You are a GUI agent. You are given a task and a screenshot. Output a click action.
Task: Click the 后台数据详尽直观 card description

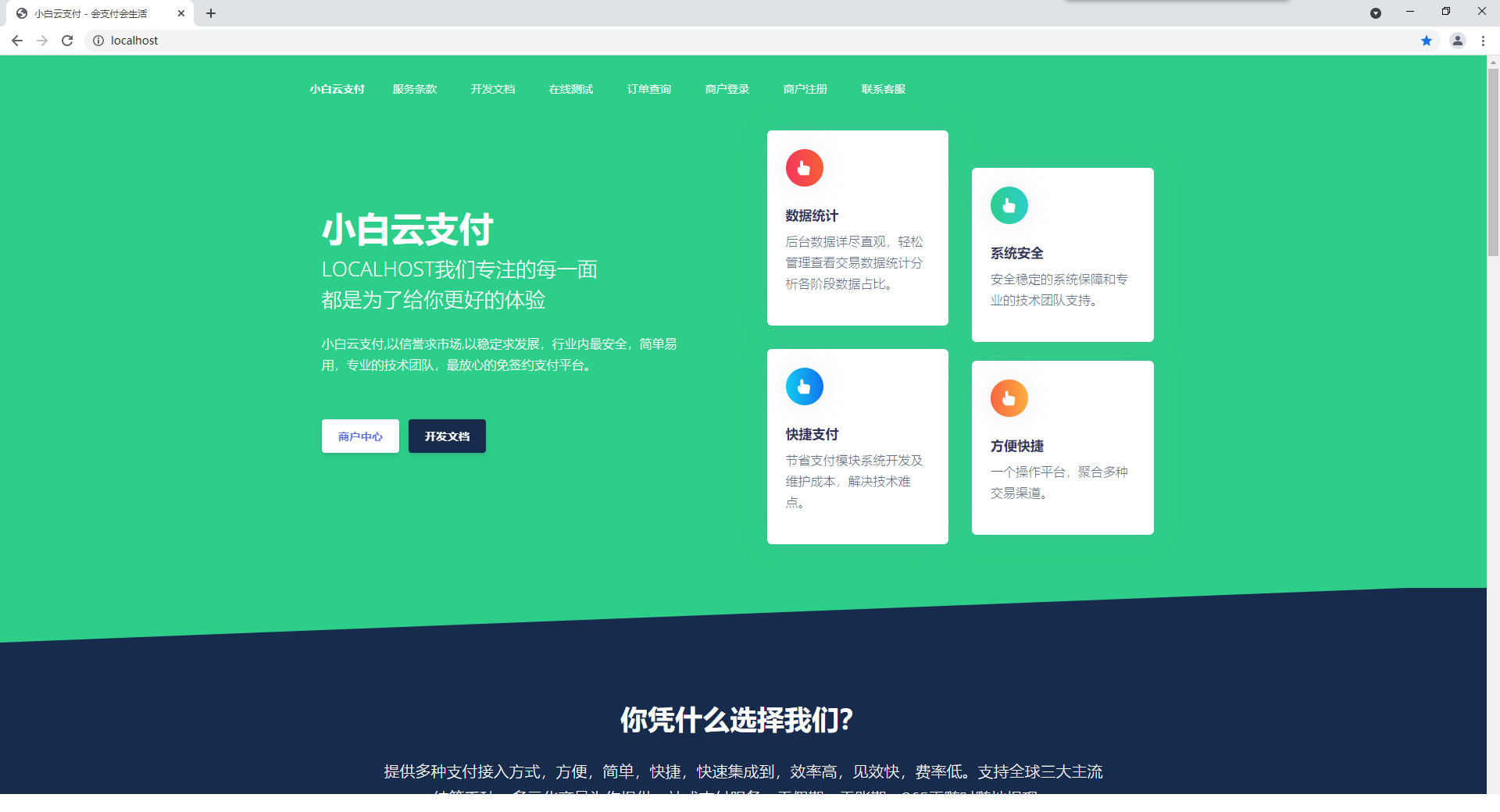854,263
